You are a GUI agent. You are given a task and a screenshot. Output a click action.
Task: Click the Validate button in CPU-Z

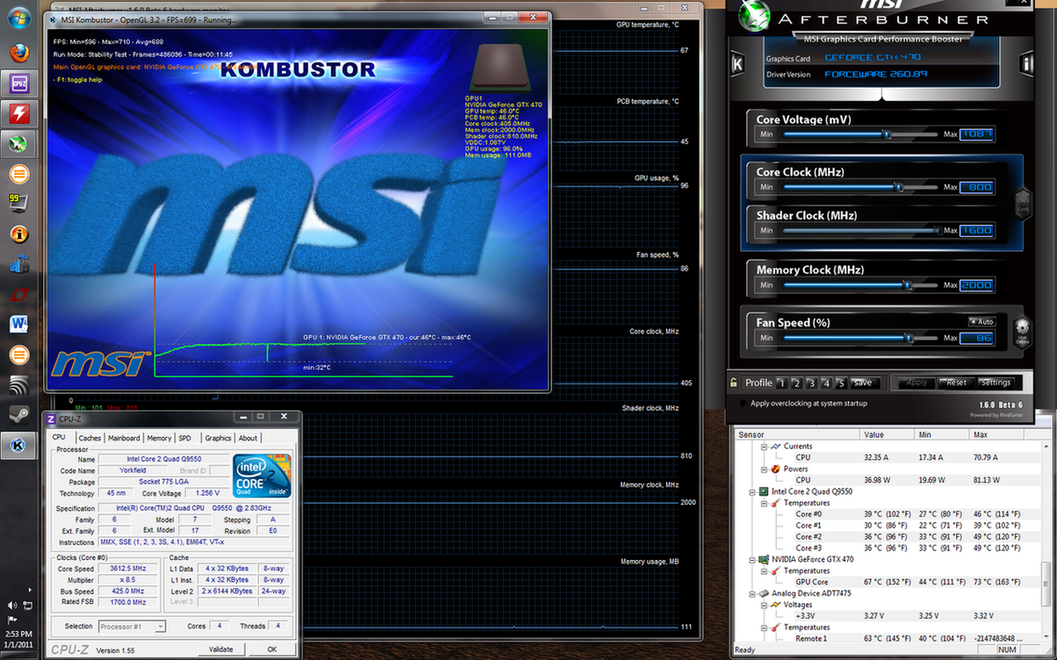pos(221,649)
